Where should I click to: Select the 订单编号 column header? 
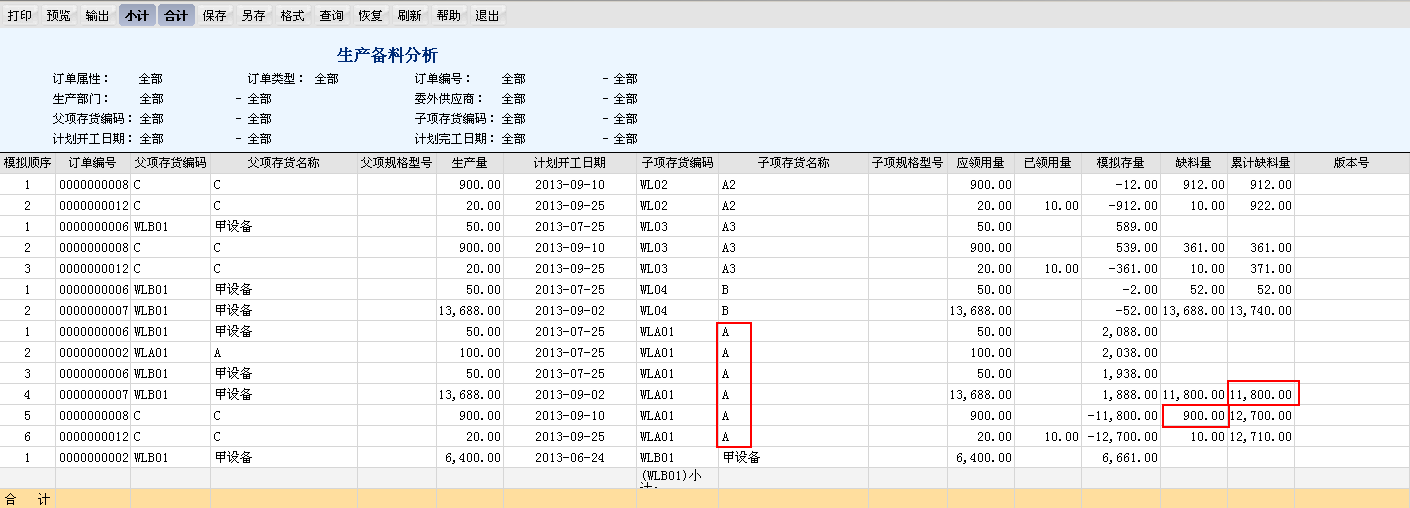[92, 163]
